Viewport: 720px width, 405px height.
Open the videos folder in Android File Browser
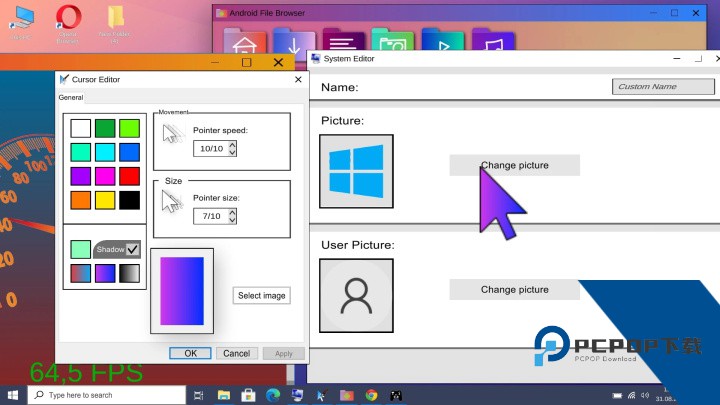[x=443, y=40]
